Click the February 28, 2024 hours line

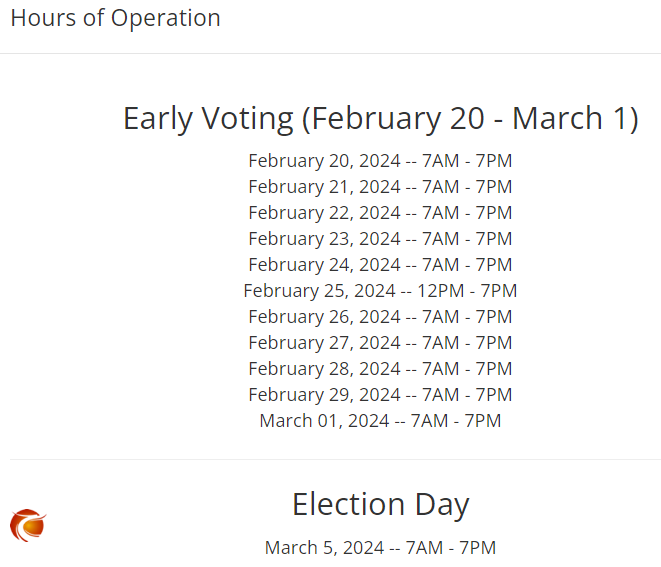click(380, 369)
